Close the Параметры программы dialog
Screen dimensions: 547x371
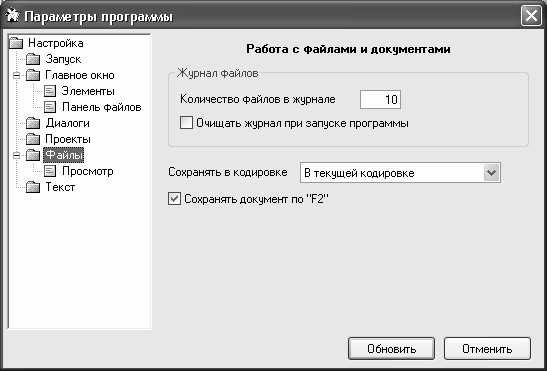(531, 16)
